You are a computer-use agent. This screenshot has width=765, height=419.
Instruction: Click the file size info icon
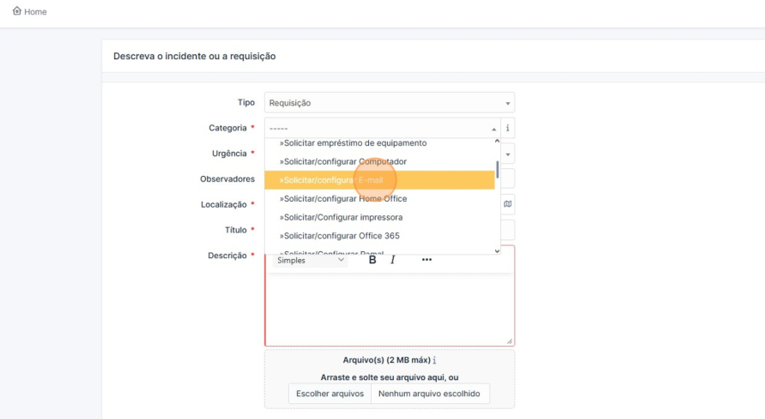pos(434,360)
